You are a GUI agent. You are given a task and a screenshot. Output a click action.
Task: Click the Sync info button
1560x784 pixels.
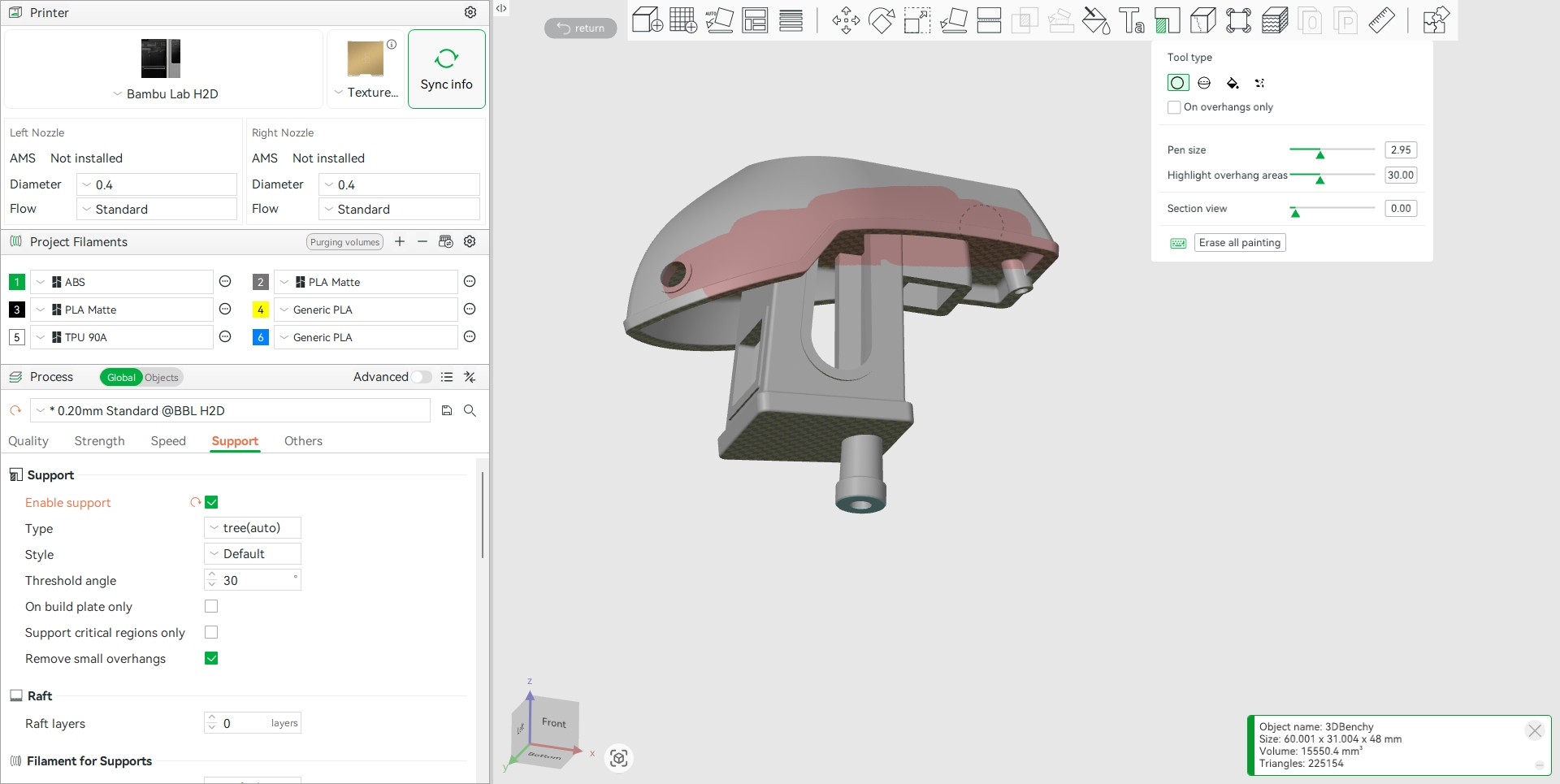coord(447,69)
